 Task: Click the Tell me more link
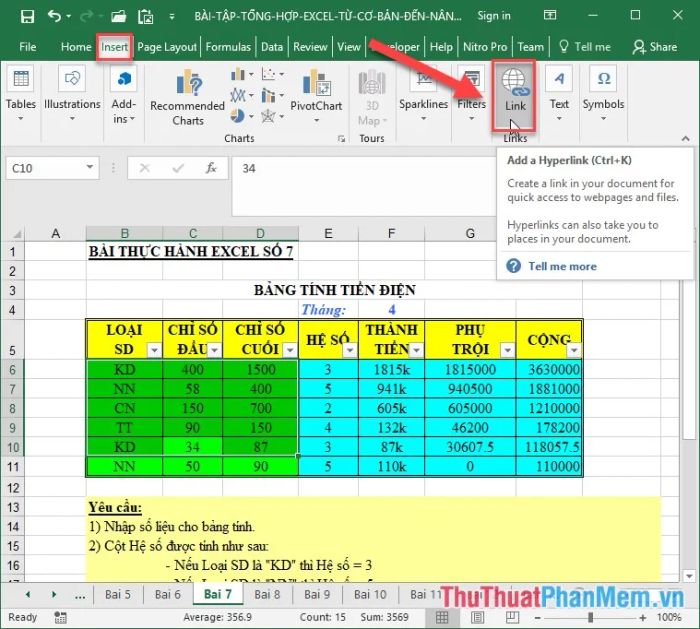(562, 267)
